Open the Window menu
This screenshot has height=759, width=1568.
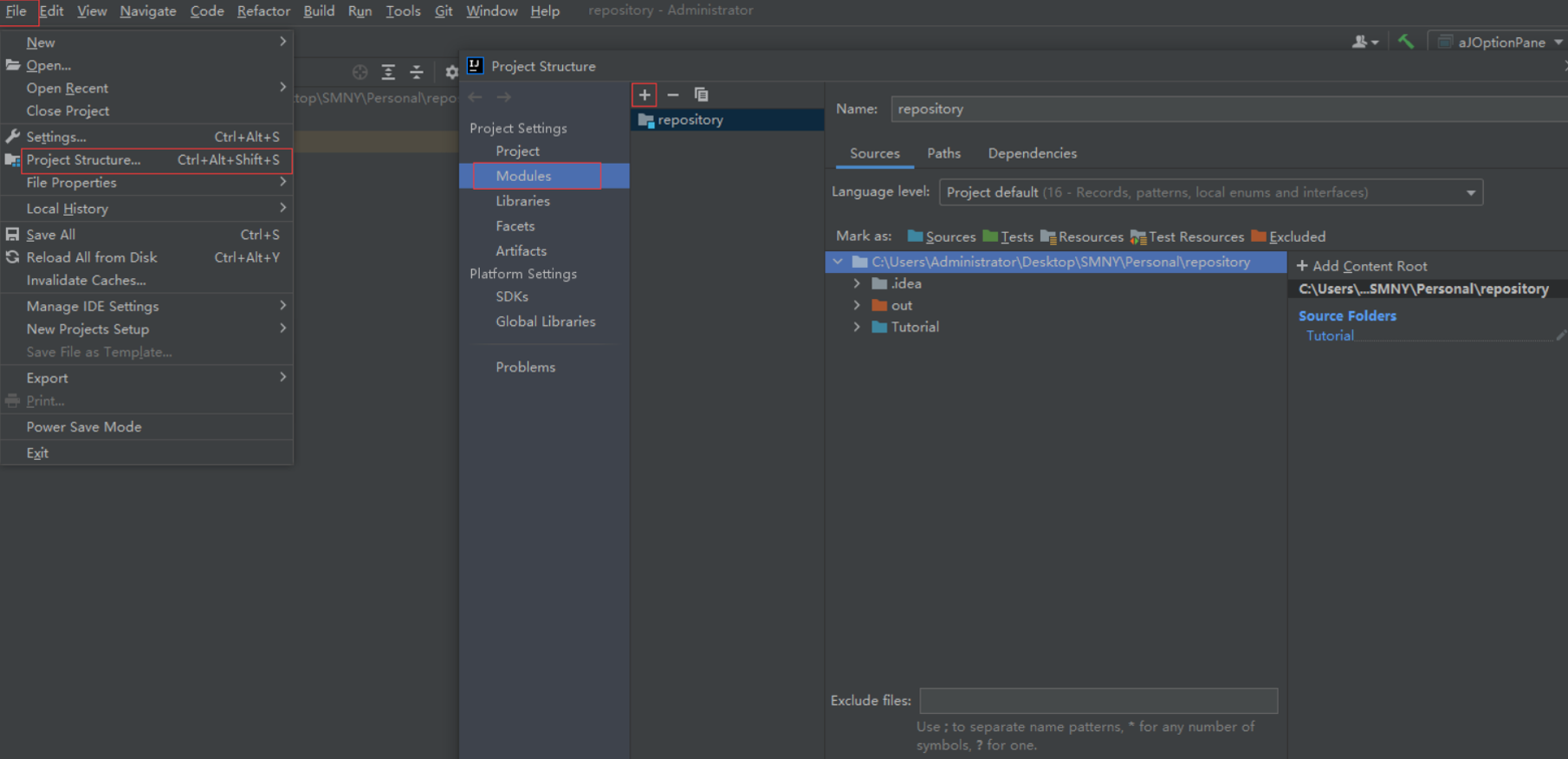pos(491,11)
